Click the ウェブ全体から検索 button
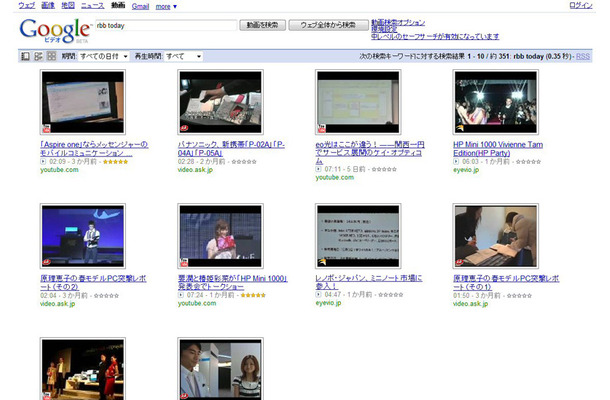 click(x=328, y=25)
